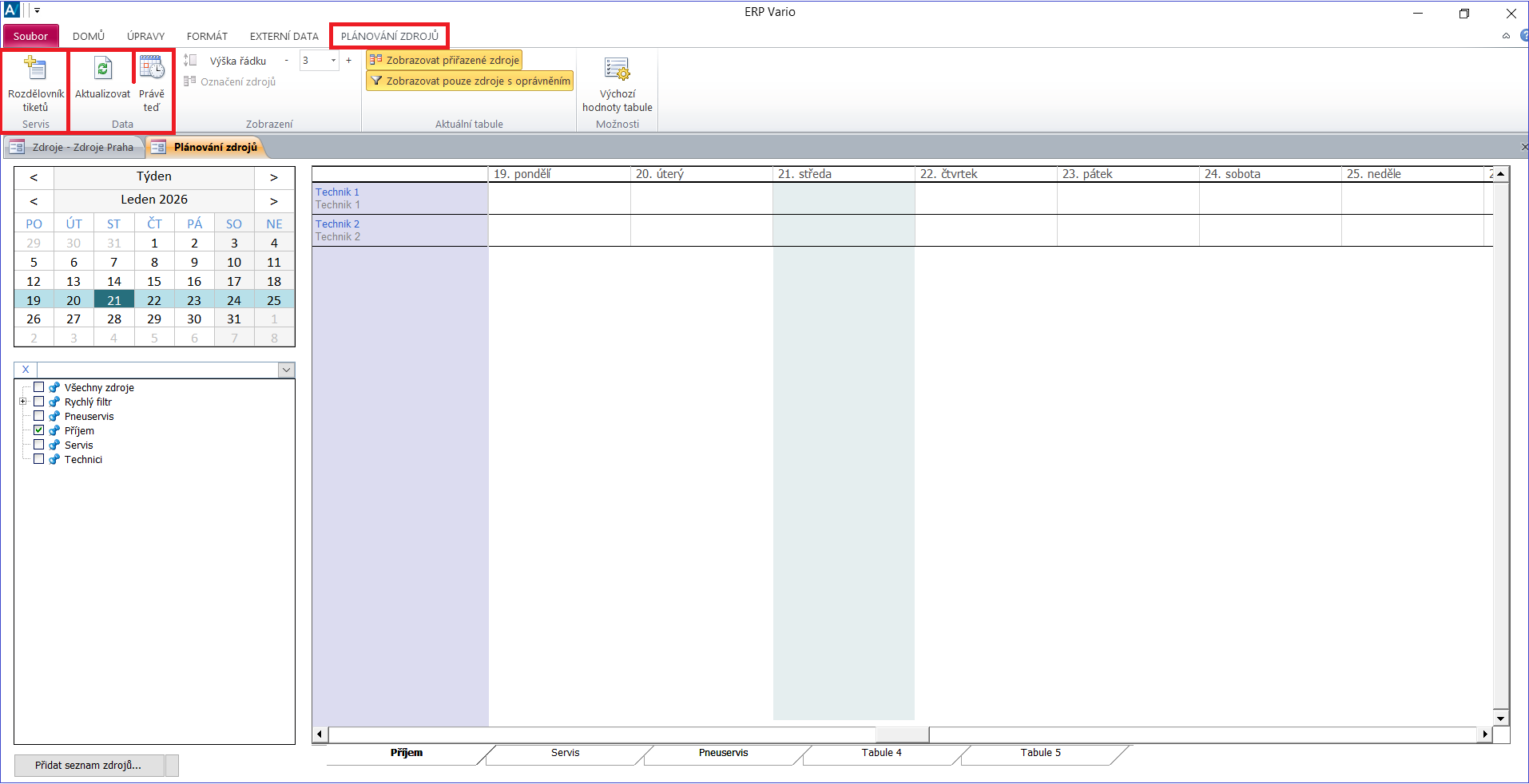Enable the Technici checkbox
Viewport: 1529px width, 784px height.
click(38, 459)
